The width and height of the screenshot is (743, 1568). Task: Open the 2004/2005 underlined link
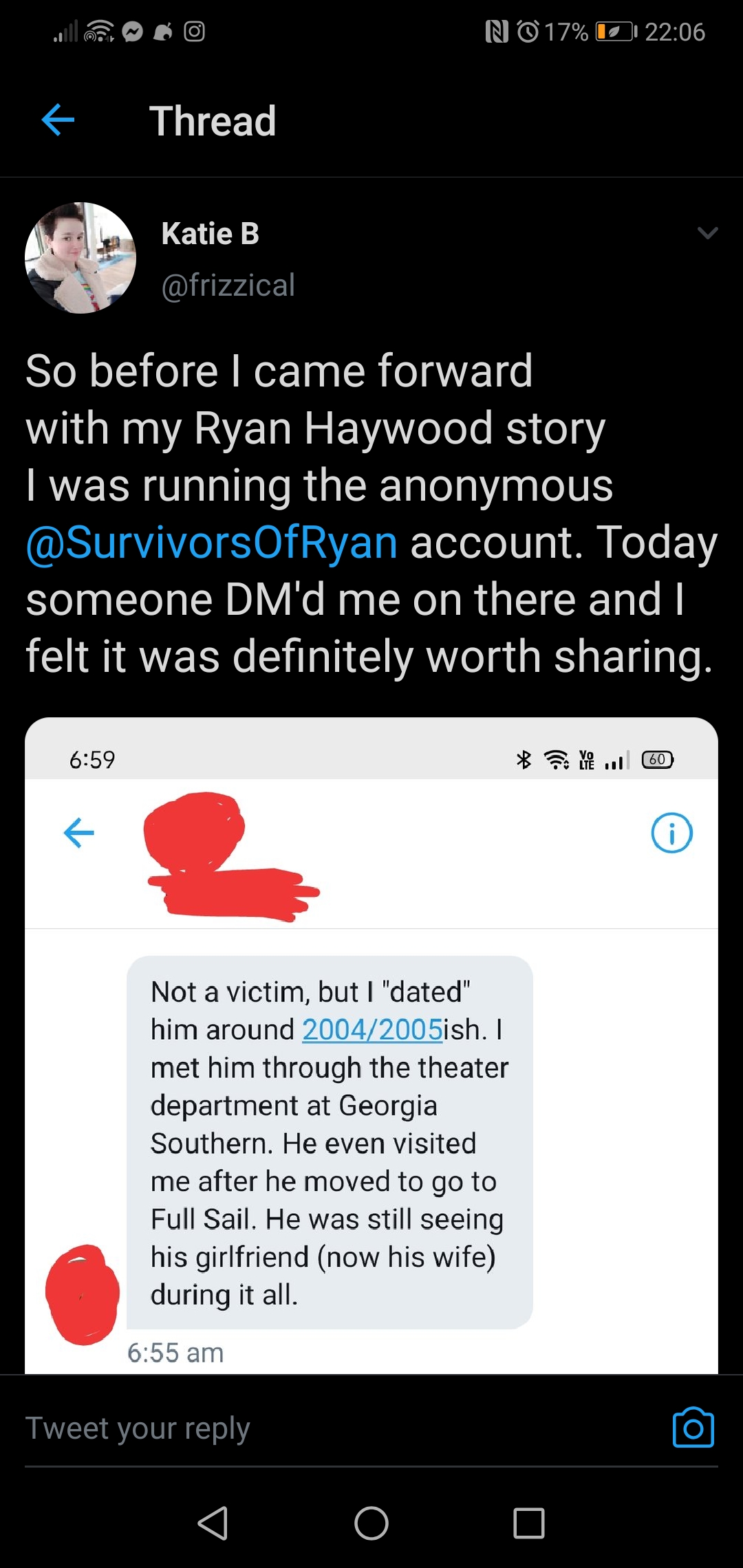pos(372,1030)
